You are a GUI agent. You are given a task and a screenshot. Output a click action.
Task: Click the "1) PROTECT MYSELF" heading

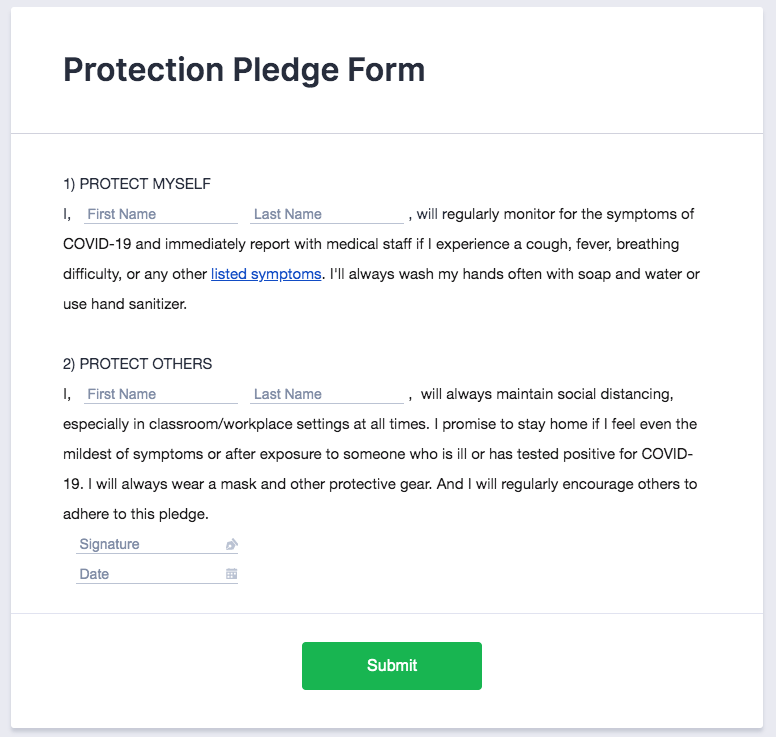(x=137, y=184)
